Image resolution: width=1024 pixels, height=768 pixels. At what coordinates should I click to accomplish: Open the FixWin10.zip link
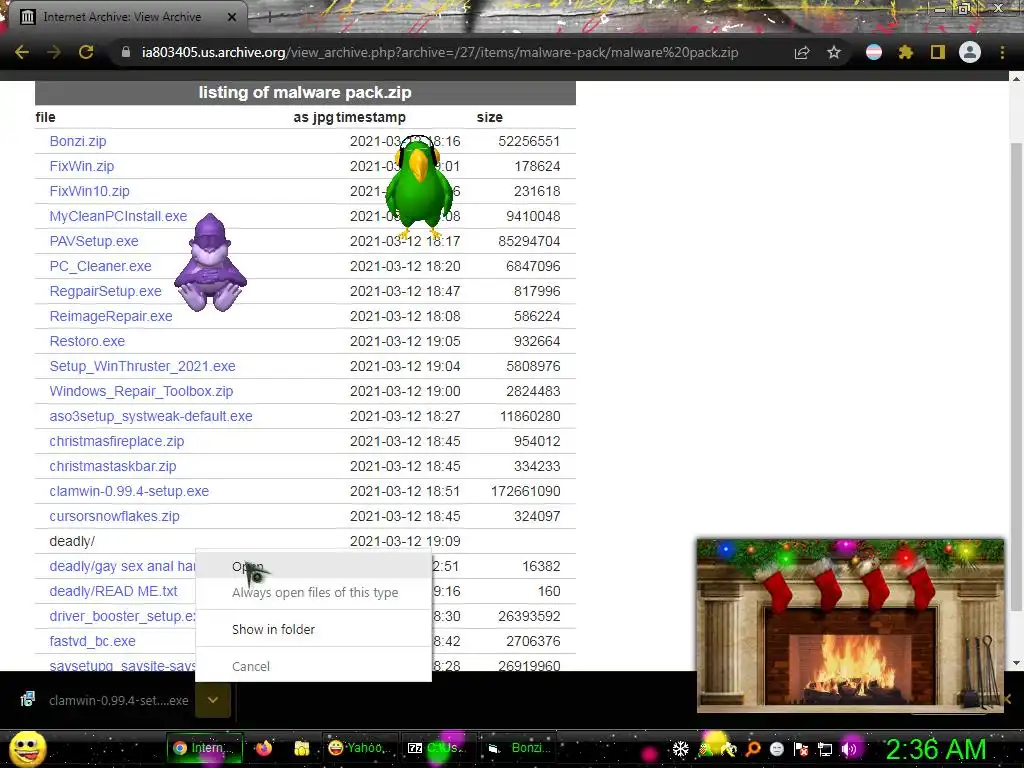89,191
